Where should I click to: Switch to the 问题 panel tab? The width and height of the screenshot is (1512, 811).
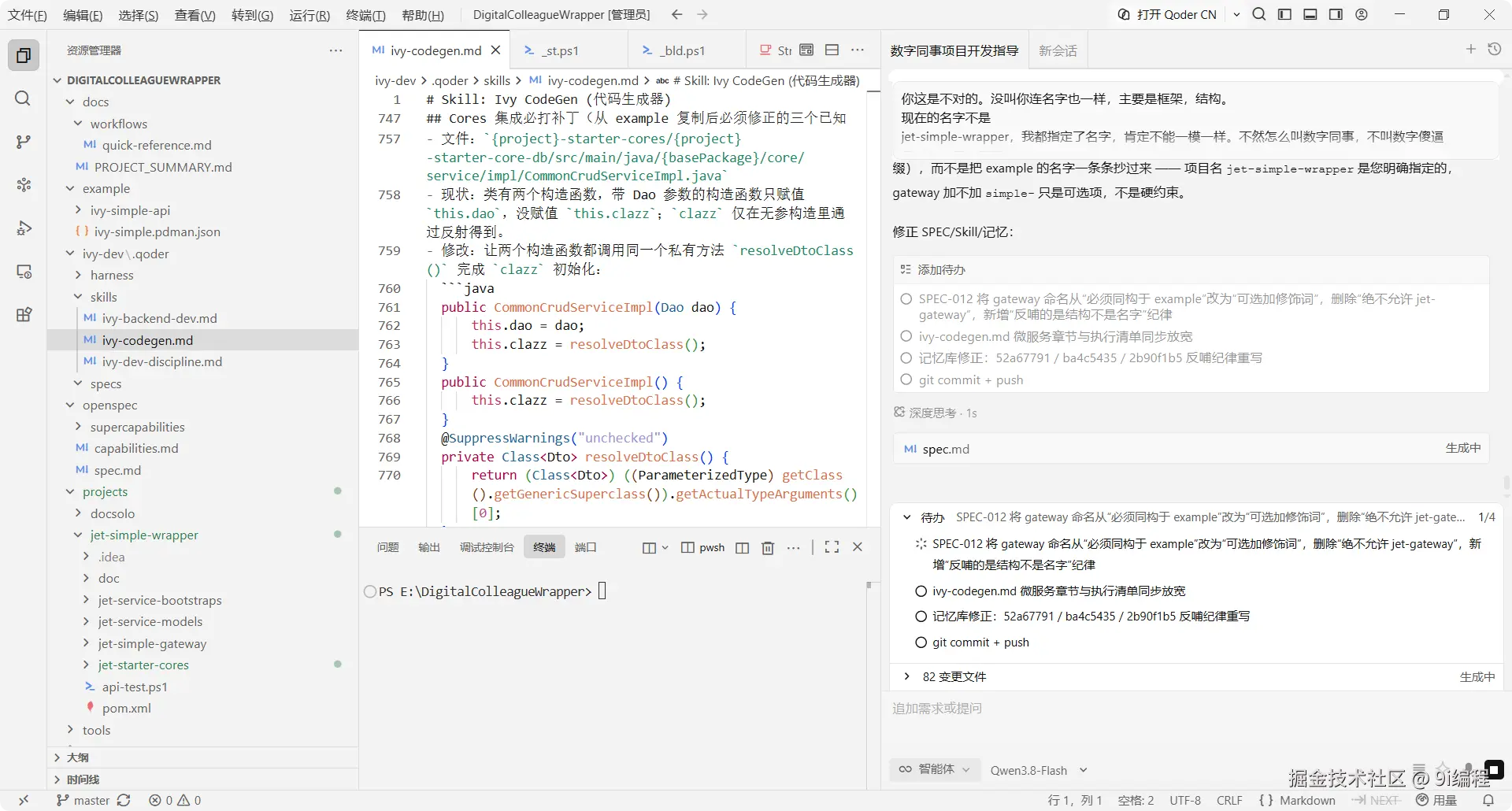(x=387, y=547)
